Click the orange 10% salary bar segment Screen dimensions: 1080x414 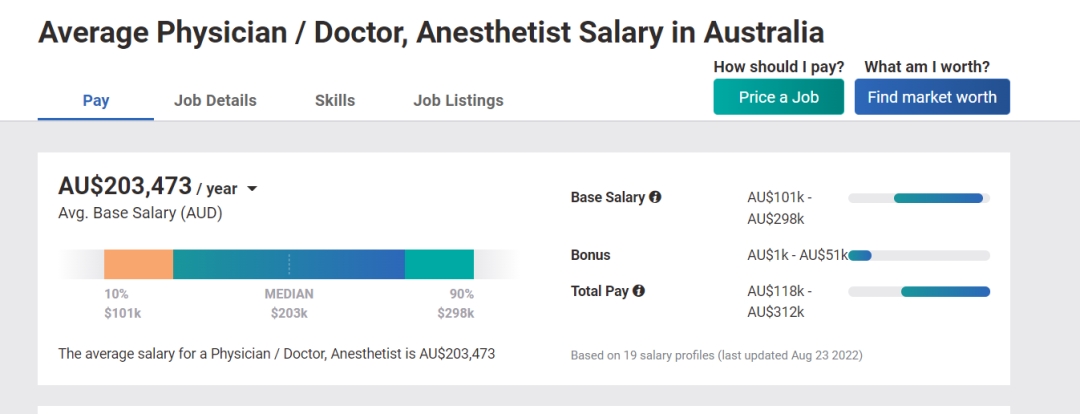click(138, 264)
